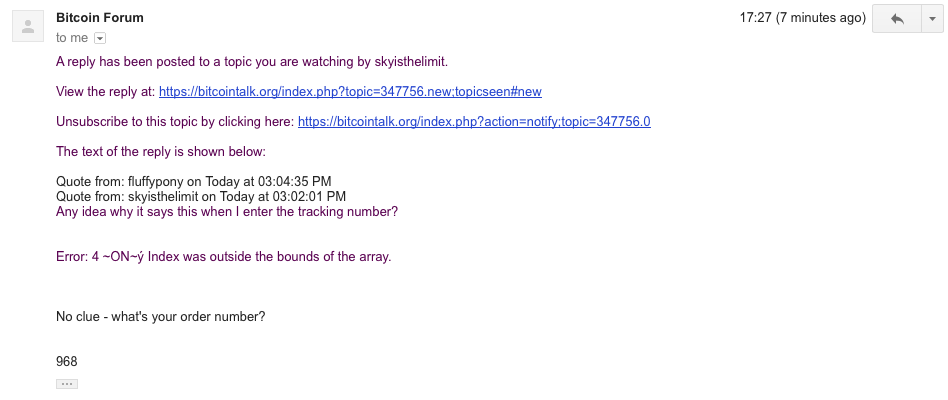Click the 'Quote from: skyisthelimit' line
The image size is (948, 400).
point(201,196)
